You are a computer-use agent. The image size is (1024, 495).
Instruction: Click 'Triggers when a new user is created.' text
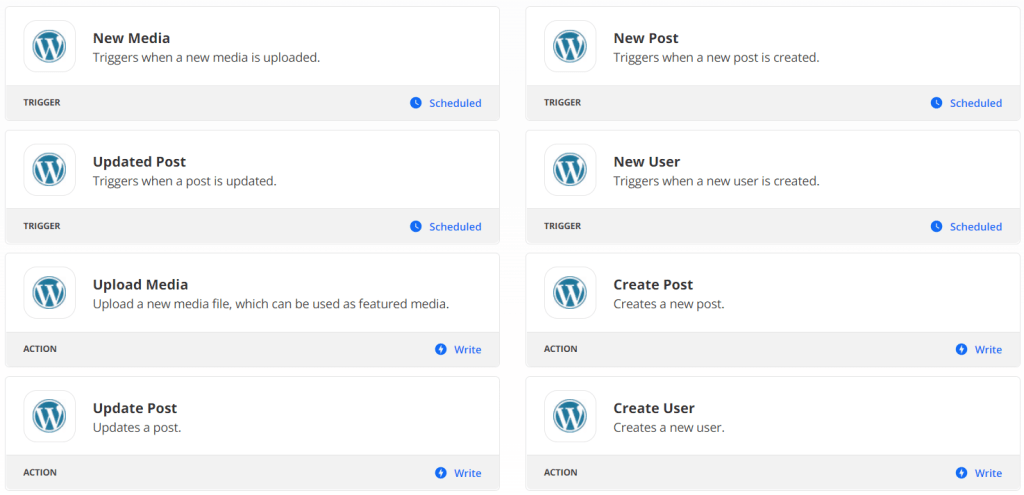[x=716, y=181]
